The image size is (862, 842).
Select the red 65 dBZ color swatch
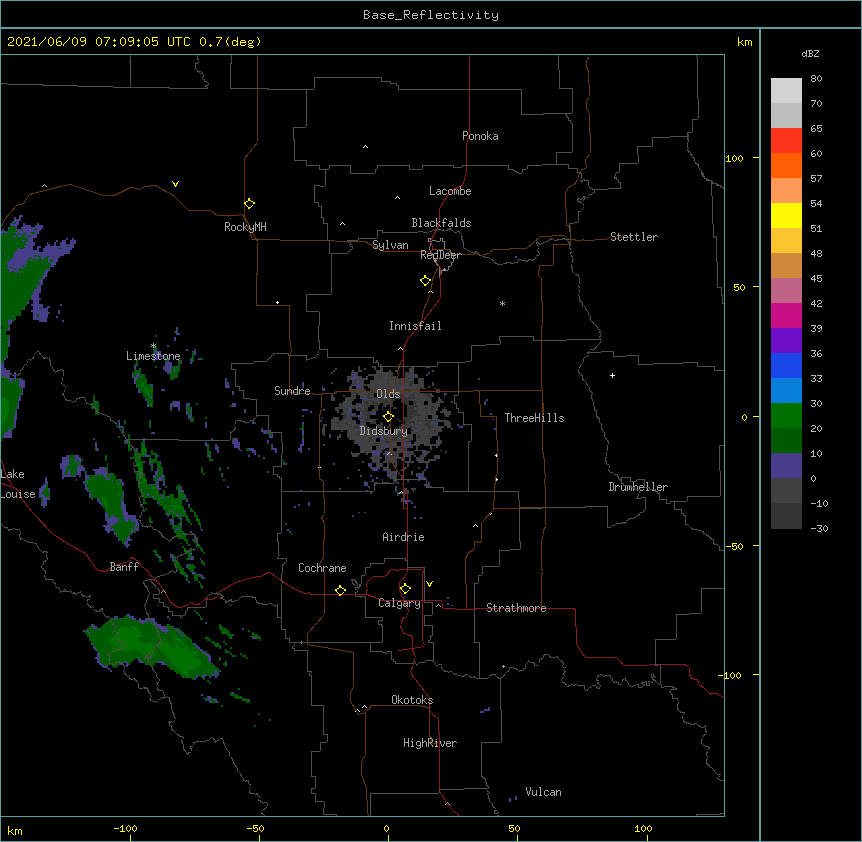786,140
